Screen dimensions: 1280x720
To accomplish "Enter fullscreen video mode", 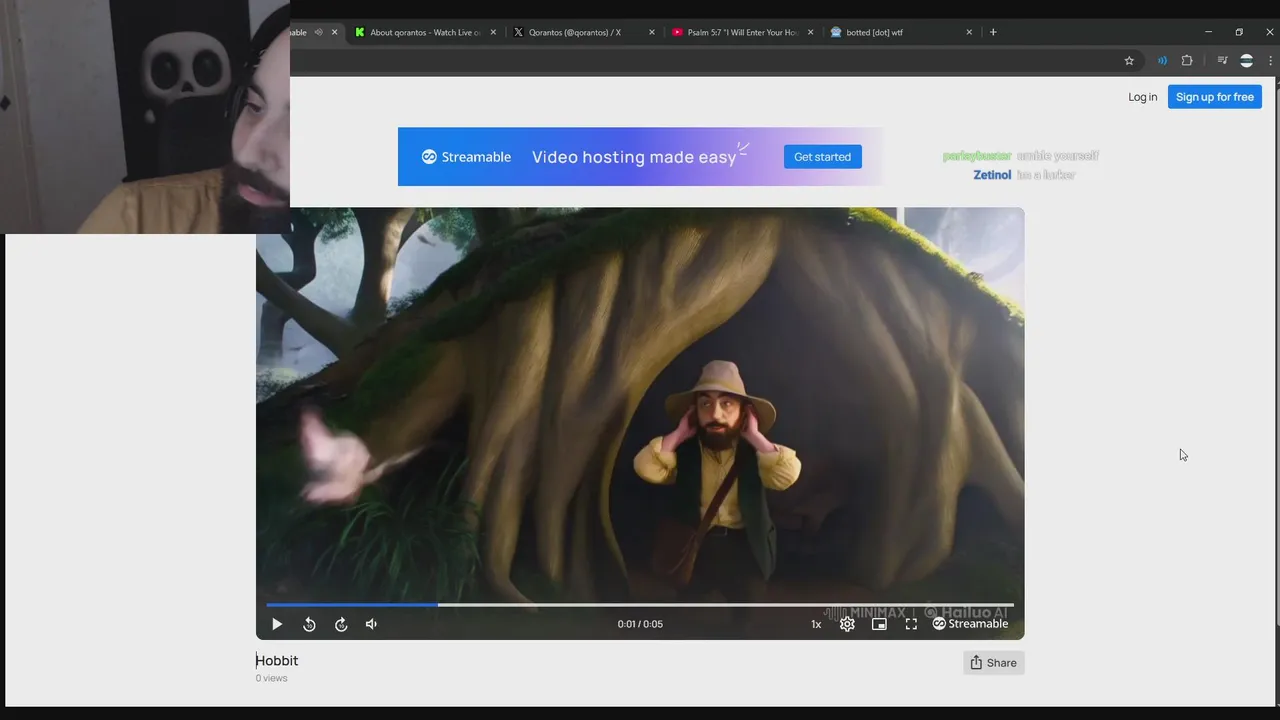I will 911,624.
